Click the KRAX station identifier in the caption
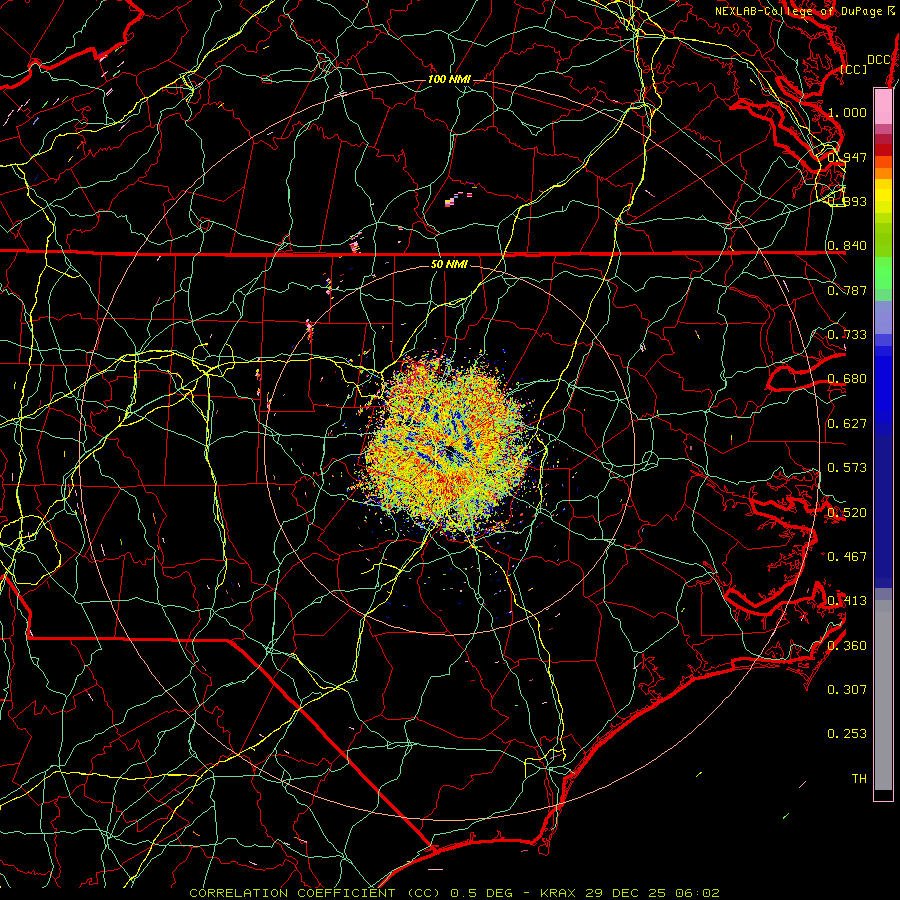 [560, 893]
